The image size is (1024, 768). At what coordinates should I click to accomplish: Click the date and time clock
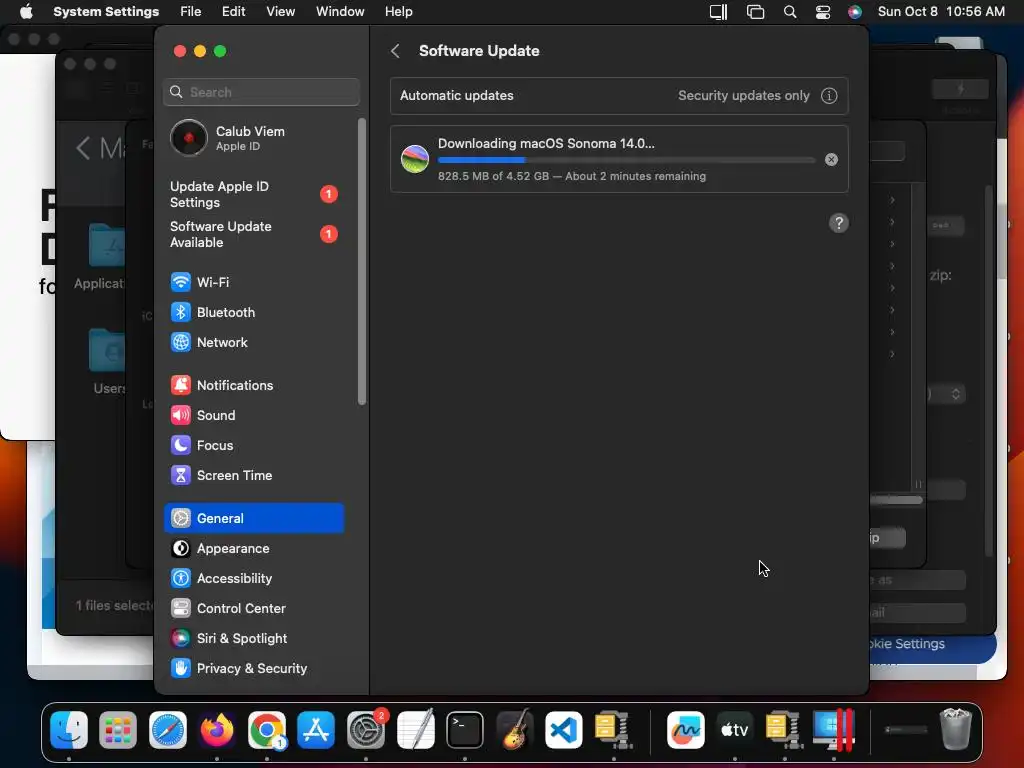(x=941, y=12)
